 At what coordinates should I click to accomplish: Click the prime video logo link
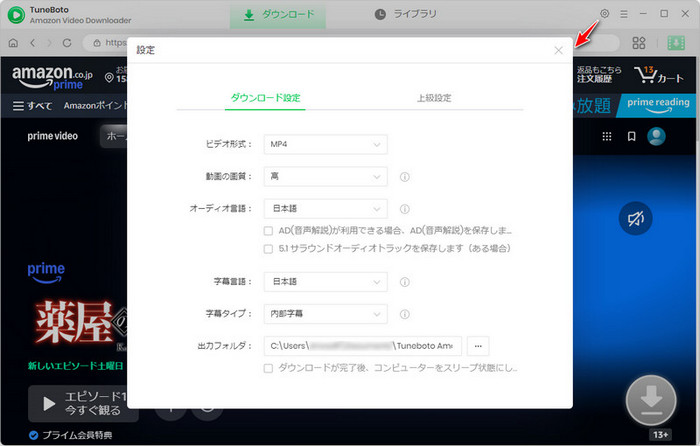coord(53,136)
